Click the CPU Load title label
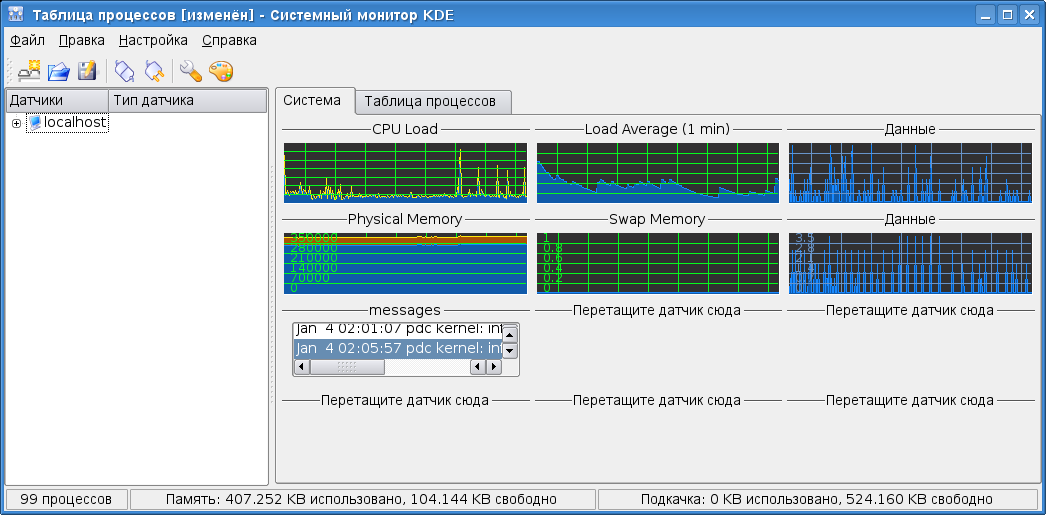 coord(405,129)
